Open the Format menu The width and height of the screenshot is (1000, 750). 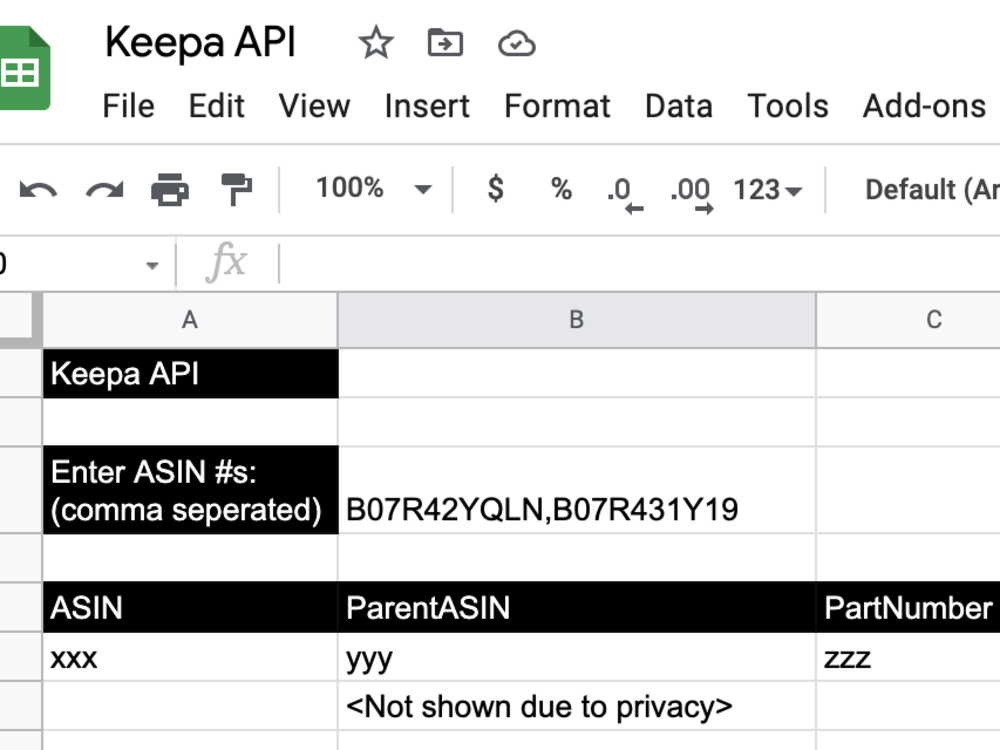(557, 106)
